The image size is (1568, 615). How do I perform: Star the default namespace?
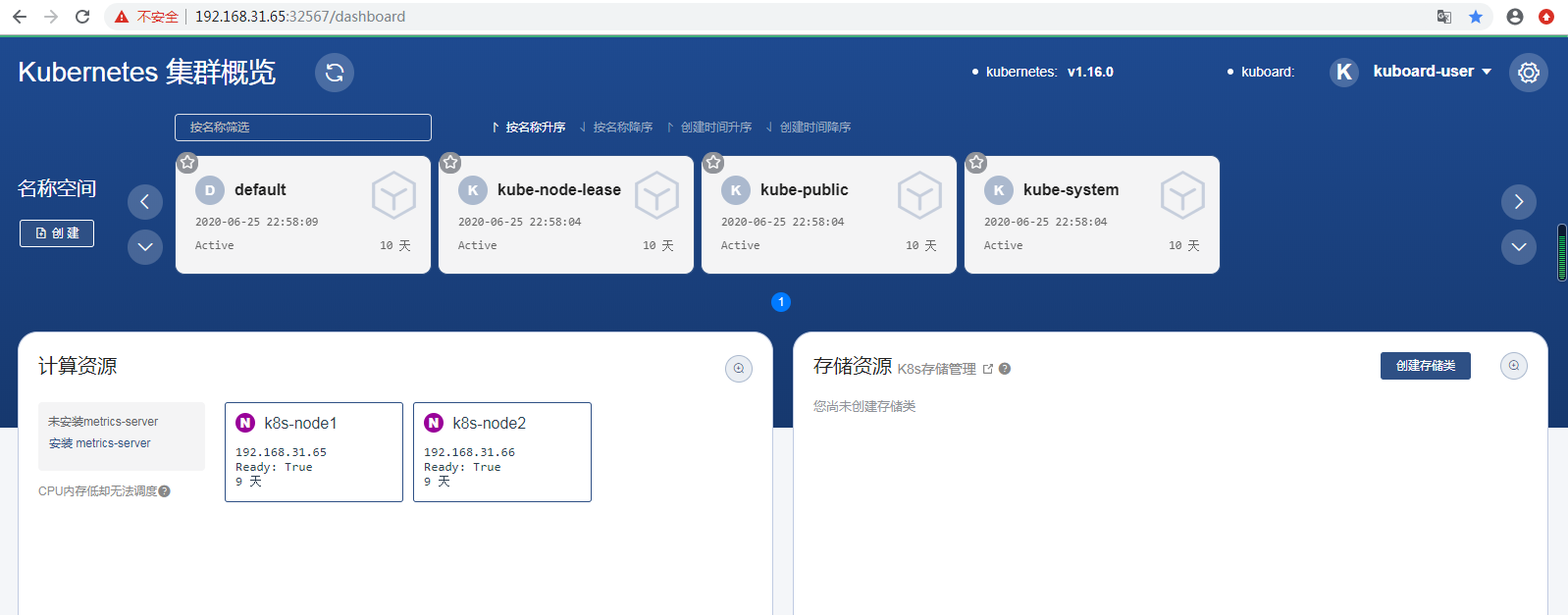(187, 163)
